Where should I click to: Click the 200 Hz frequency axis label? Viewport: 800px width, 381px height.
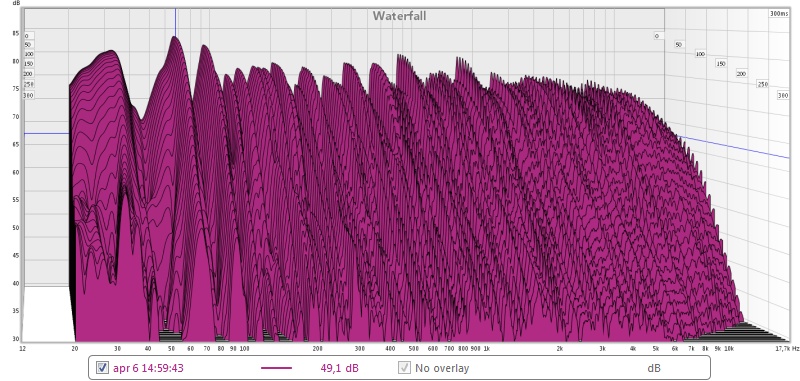(x=317, y=348)
